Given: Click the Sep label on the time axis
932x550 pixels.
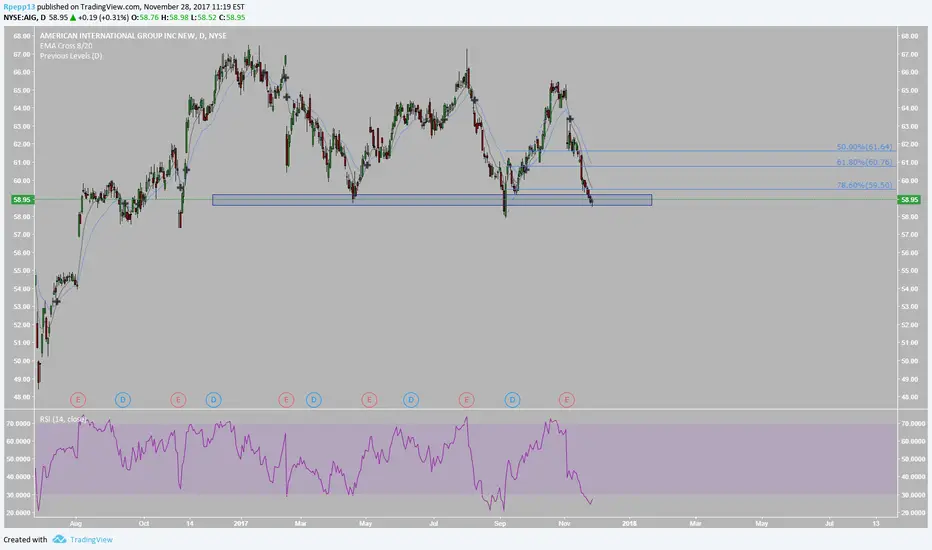Looking at the screenshot, I should click(x=500, y=524).
